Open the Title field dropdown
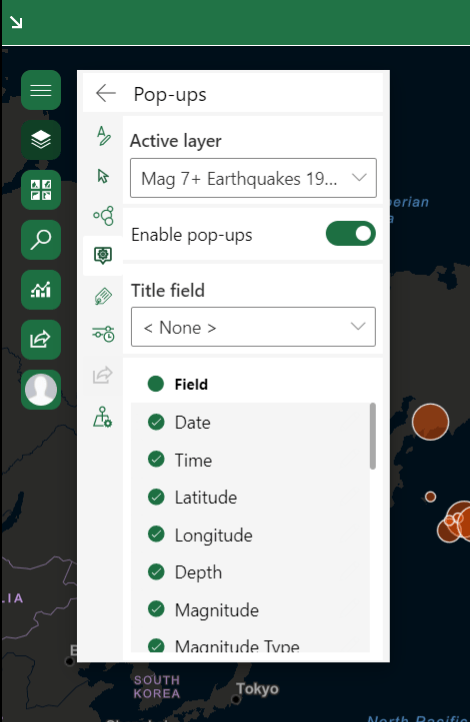470x722 pixels. (x=253, y=327)
